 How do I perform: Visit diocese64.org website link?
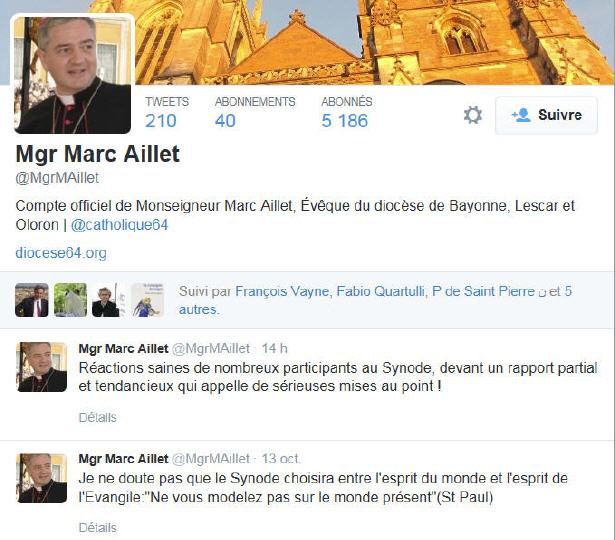pyautogui.click(x=61, y=253)
